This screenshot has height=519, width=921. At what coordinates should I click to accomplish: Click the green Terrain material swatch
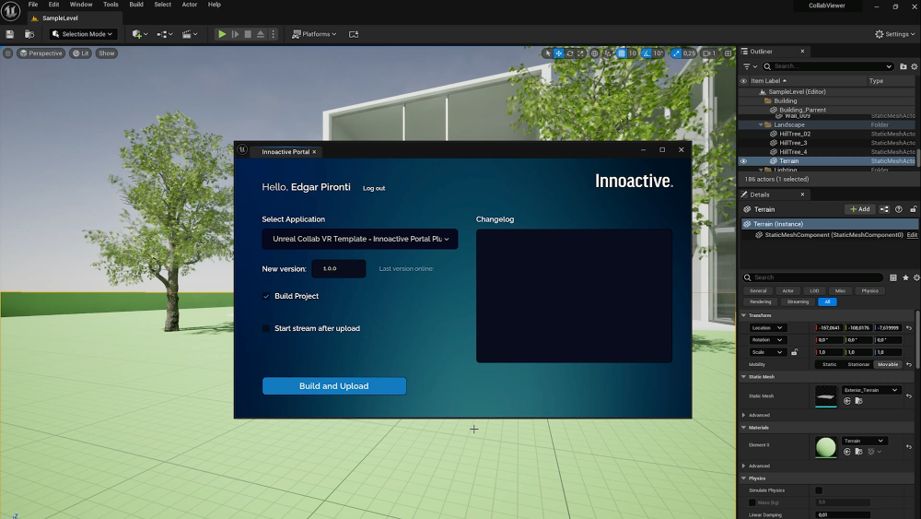point(826,447)
